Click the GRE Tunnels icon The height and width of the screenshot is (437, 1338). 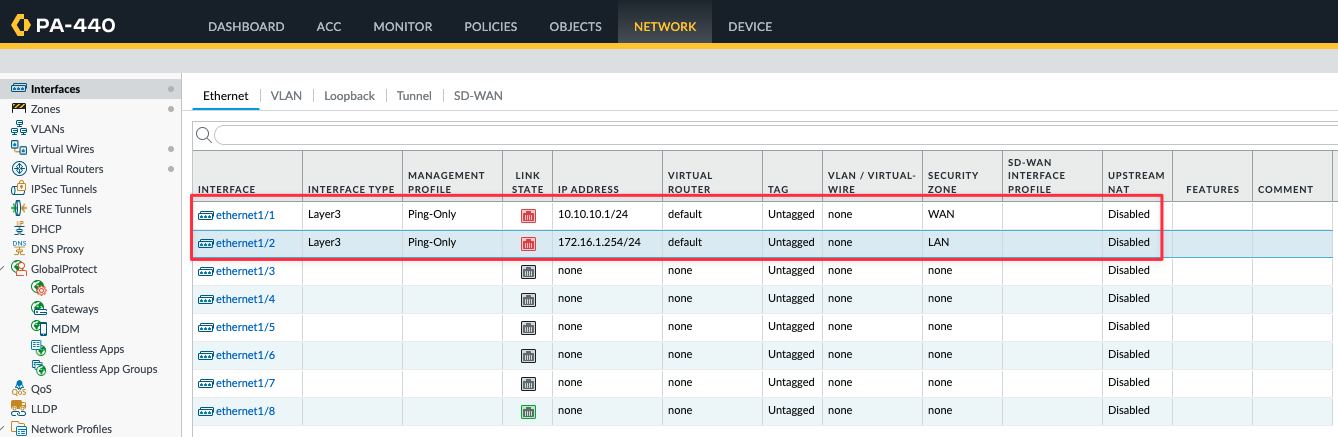19,209
